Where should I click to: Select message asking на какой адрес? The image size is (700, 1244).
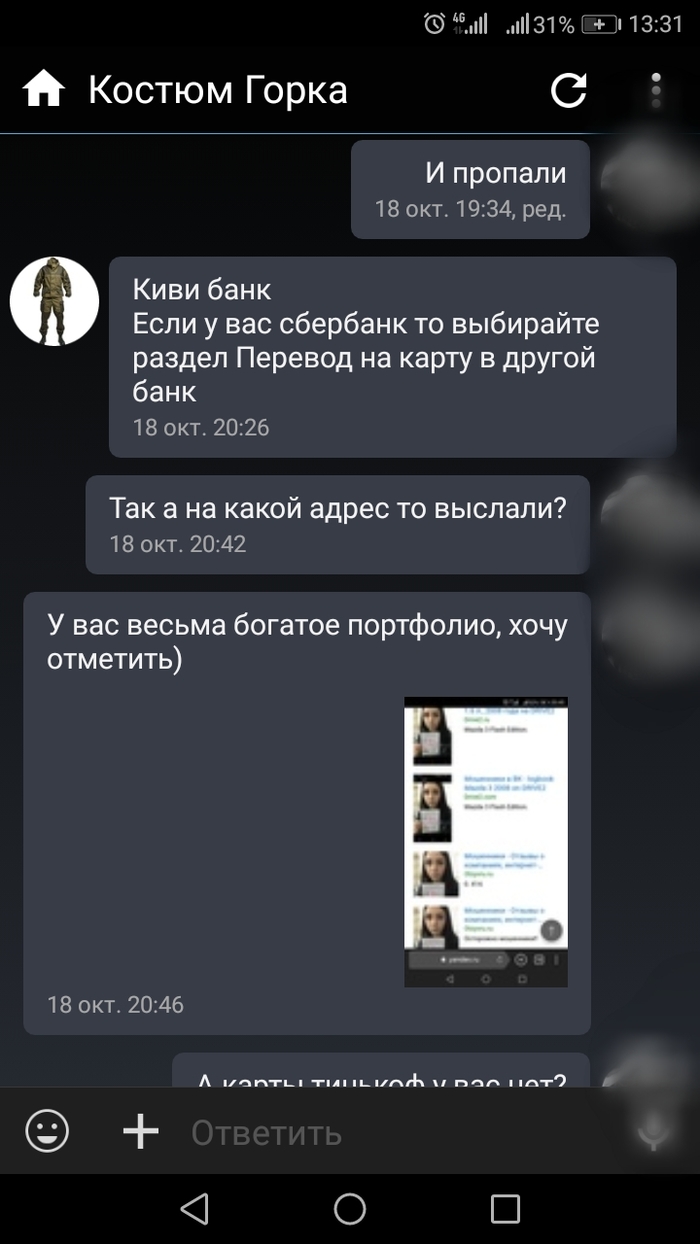[x=338, y=524]
